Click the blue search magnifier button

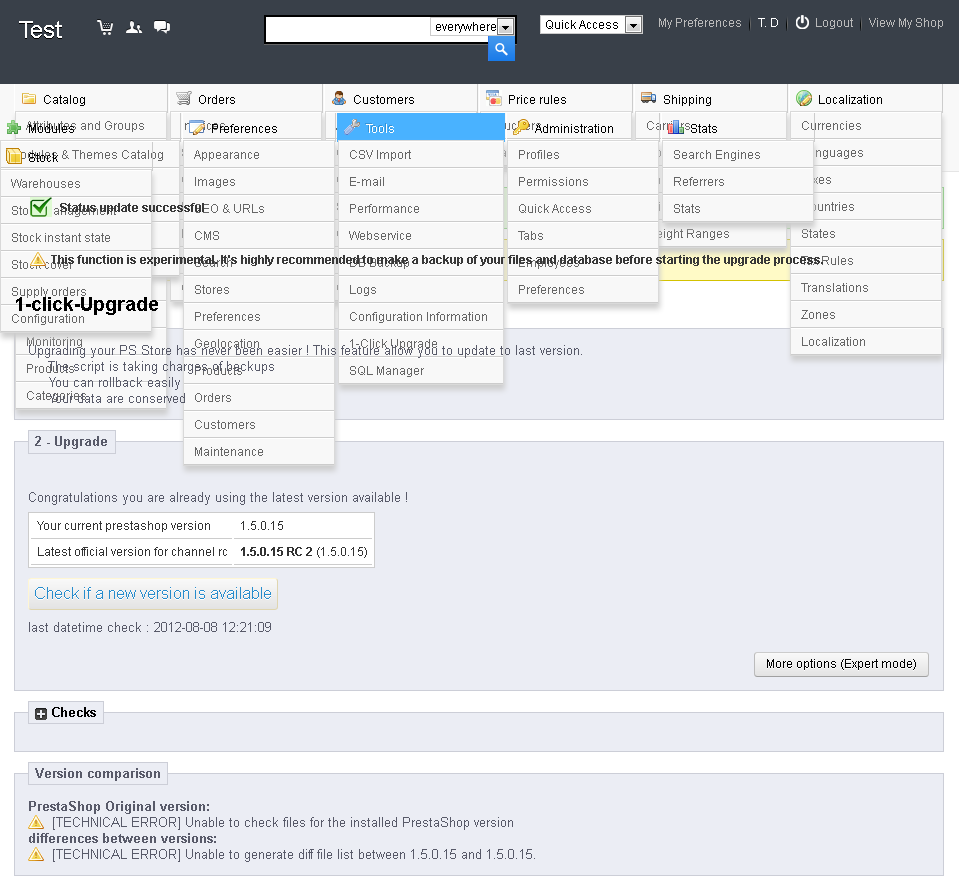click(x=501, y=49)
